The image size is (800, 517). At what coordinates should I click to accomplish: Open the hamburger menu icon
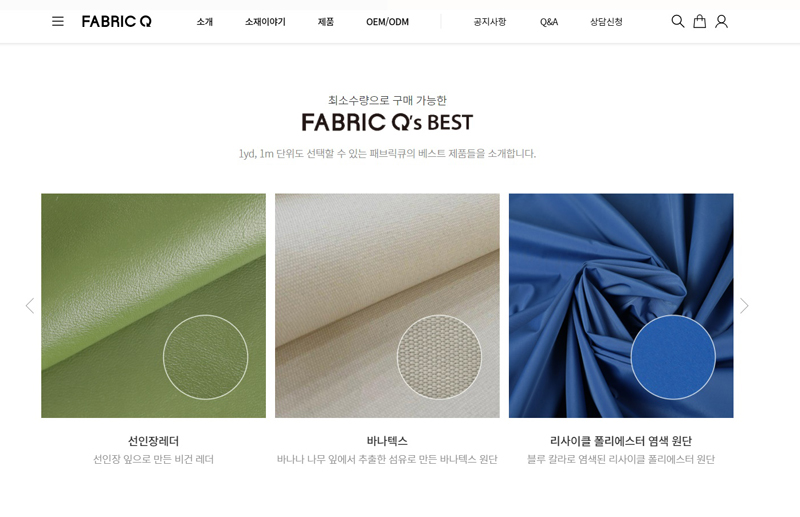pyautogui.click(x=58, y=21)
